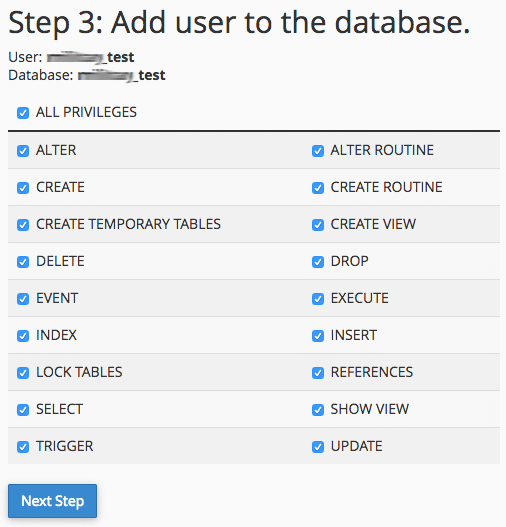Viewport: 506px width, 527px height.
Task: Click the DELETE label text
Action: click(60, 261)
